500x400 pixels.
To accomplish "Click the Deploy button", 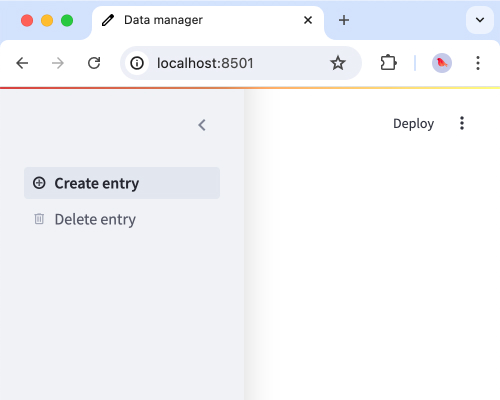I will point(413,124).
